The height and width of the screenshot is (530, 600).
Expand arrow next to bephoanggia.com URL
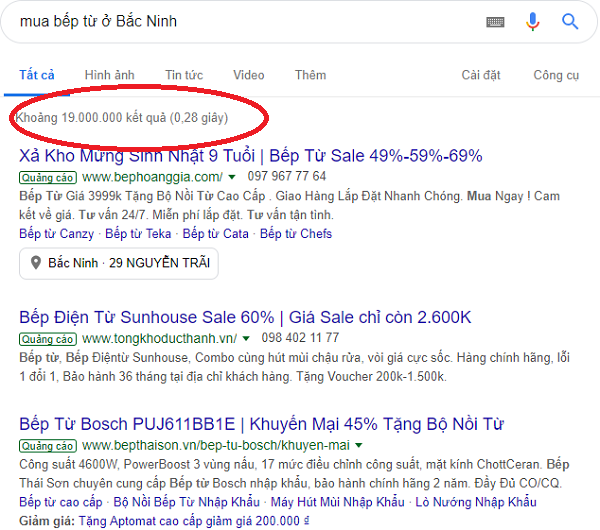click(232, 177)
